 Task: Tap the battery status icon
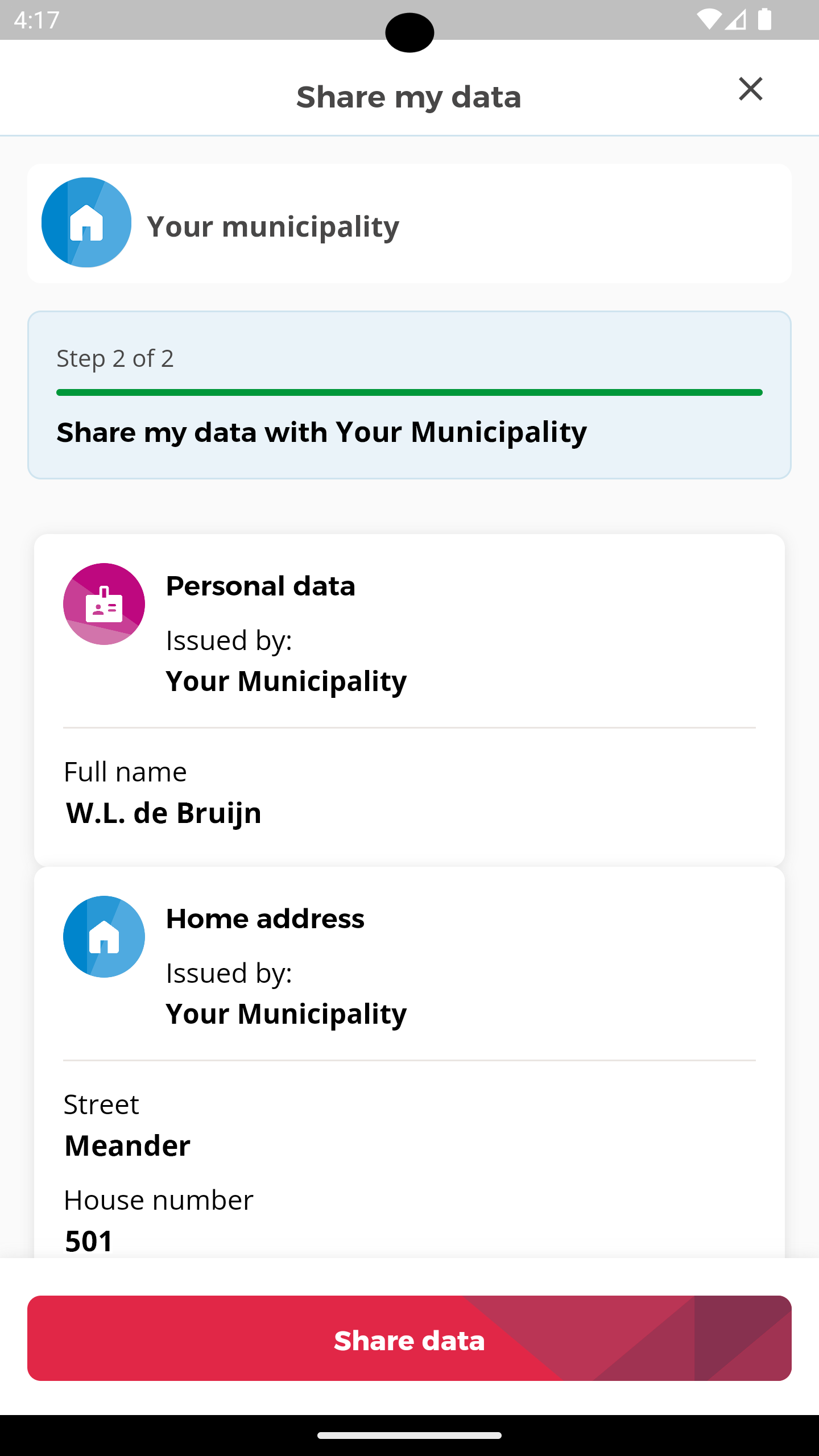click(x=765, y=20)
